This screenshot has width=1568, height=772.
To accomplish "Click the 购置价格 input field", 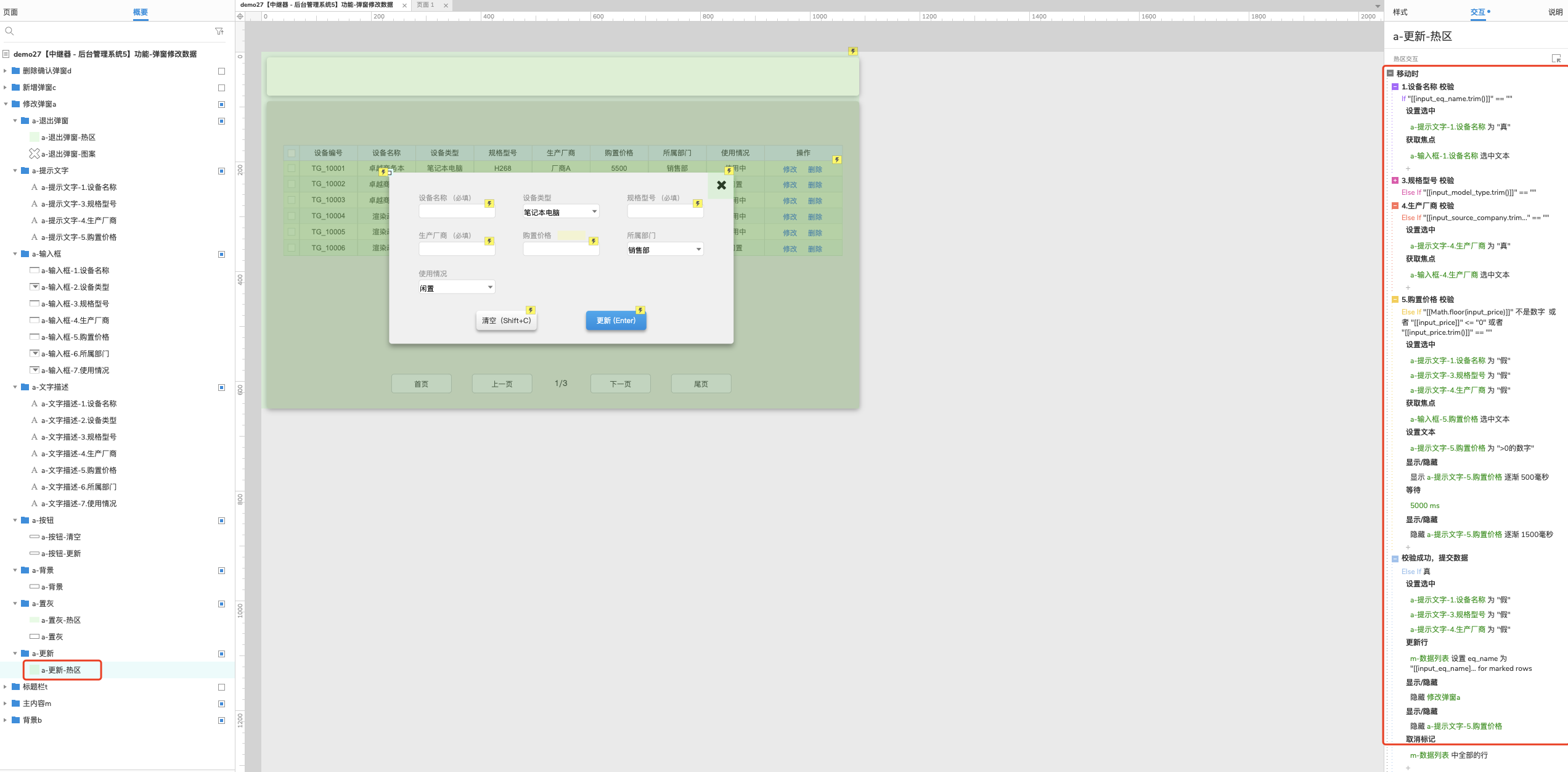I will coord(561,249).
